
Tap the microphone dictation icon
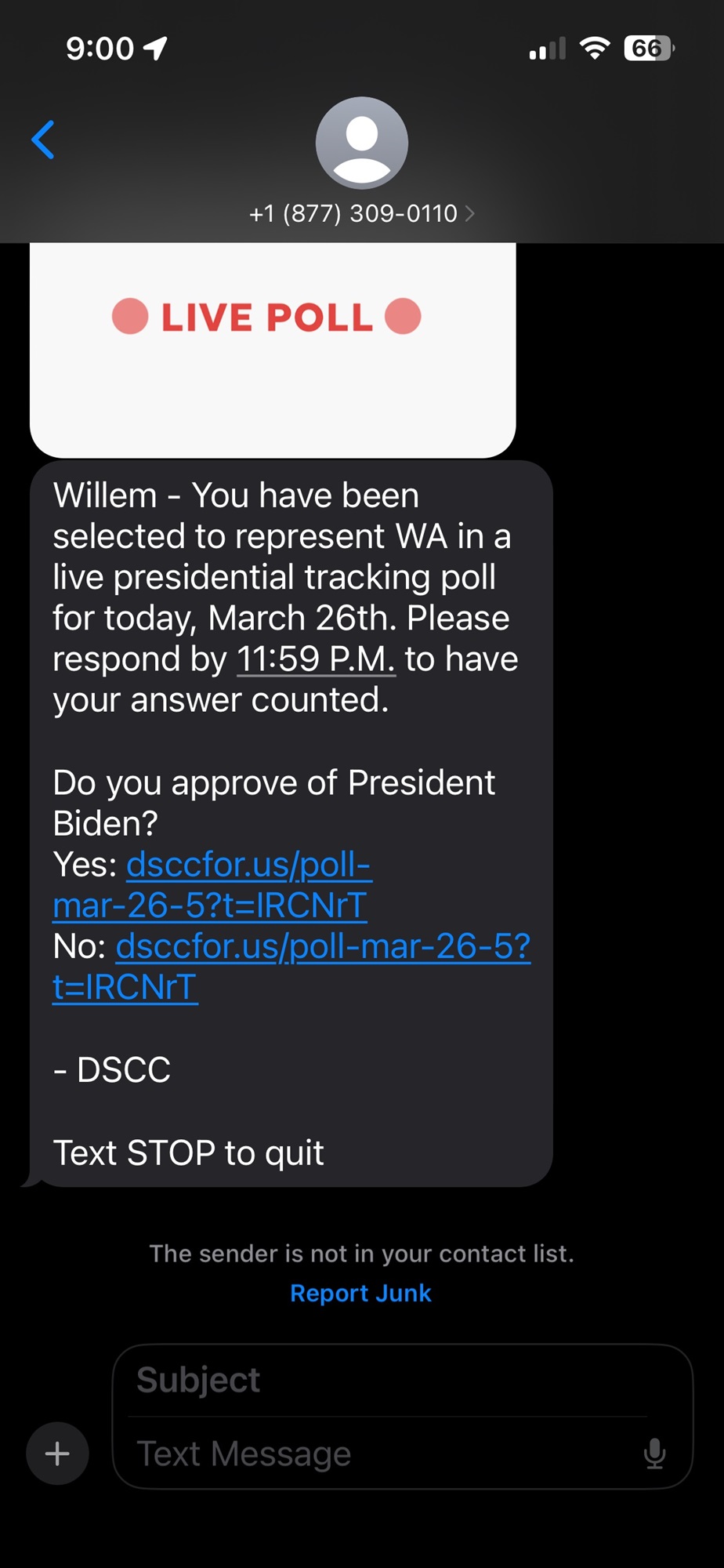coord(654,1454)
